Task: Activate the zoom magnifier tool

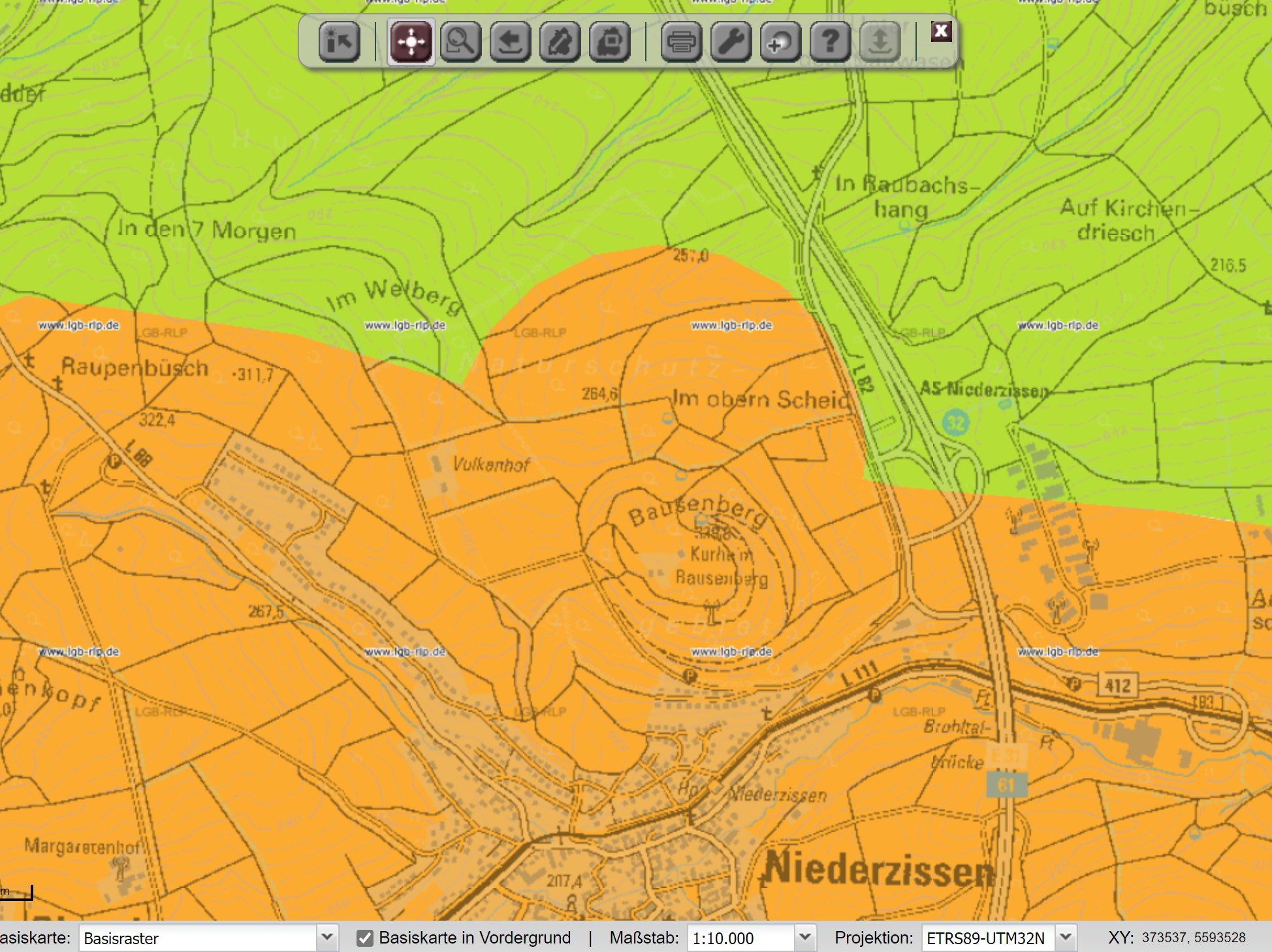Action: tap(460, 42)
